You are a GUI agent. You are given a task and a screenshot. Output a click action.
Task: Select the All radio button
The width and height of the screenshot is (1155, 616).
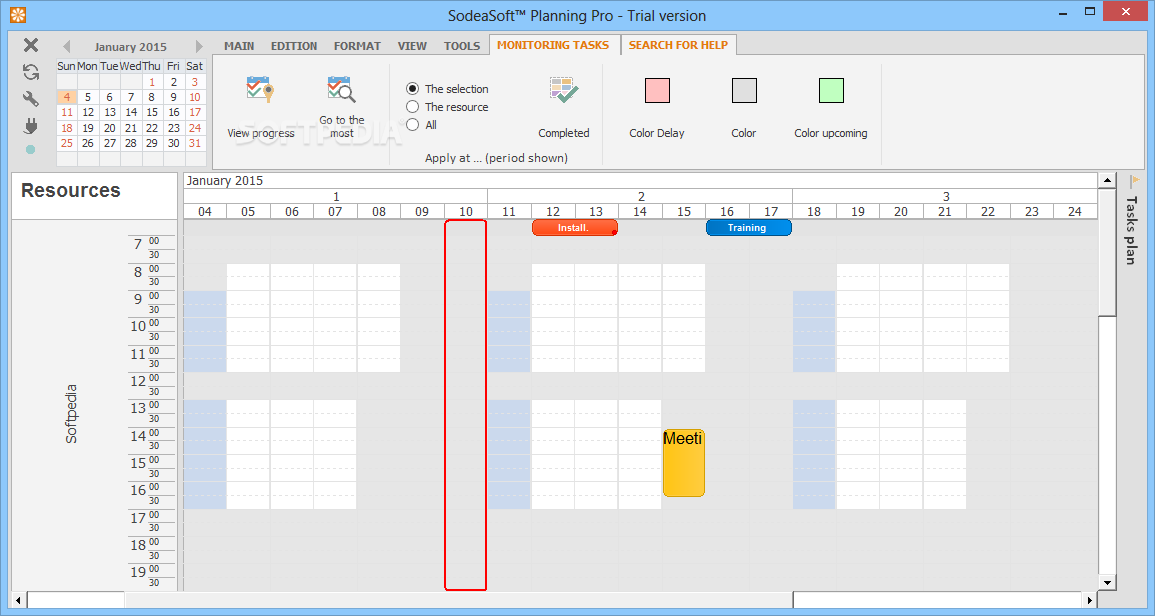(x=412, y=125)
